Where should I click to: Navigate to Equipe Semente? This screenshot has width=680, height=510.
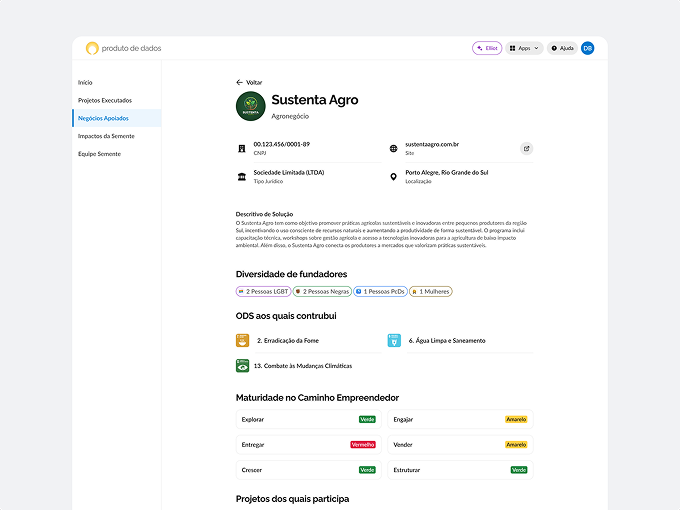99,154
